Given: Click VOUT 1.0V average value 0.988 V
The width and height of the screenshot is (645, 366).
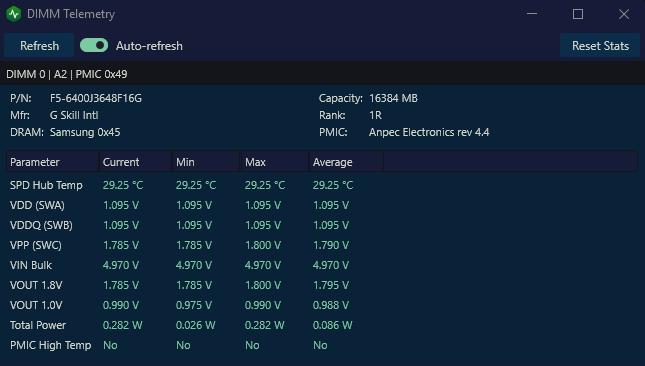Looking at the screenshot, I should [x=331, y=305].
